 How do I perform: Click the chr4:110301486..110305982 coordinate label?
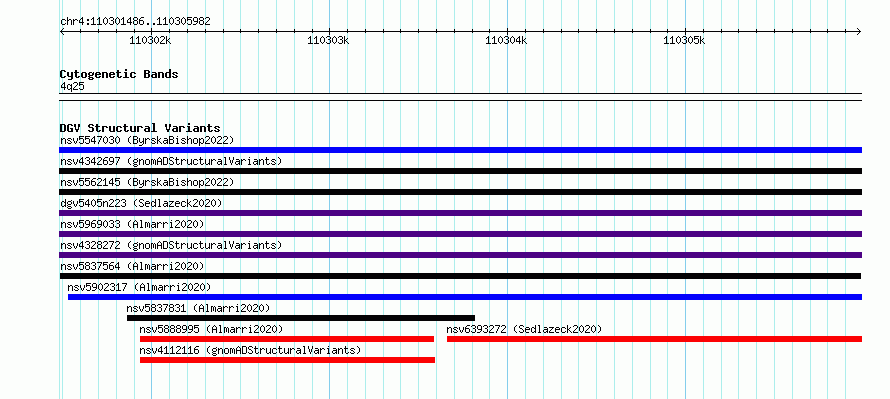point(135,22)
